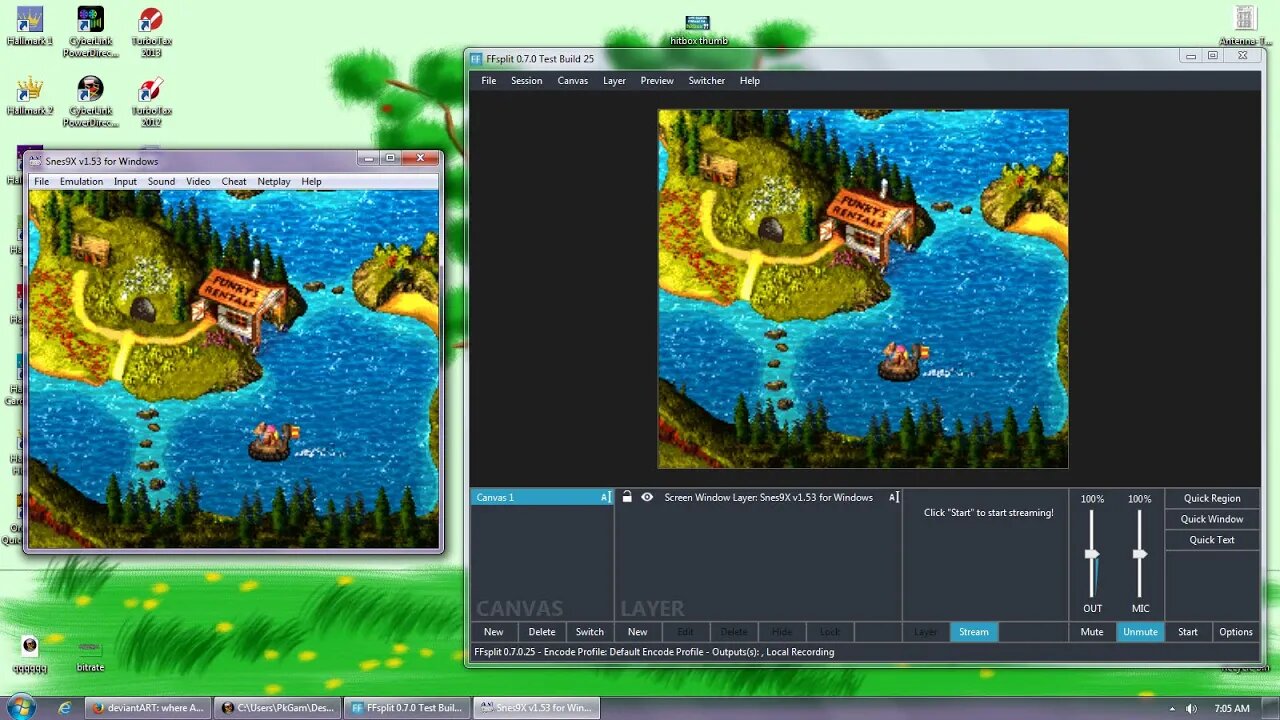Switch to the Snes9X taskbar button
Image resolution: width=1280 pixels, height=720 pixels.
coord(537,708)
